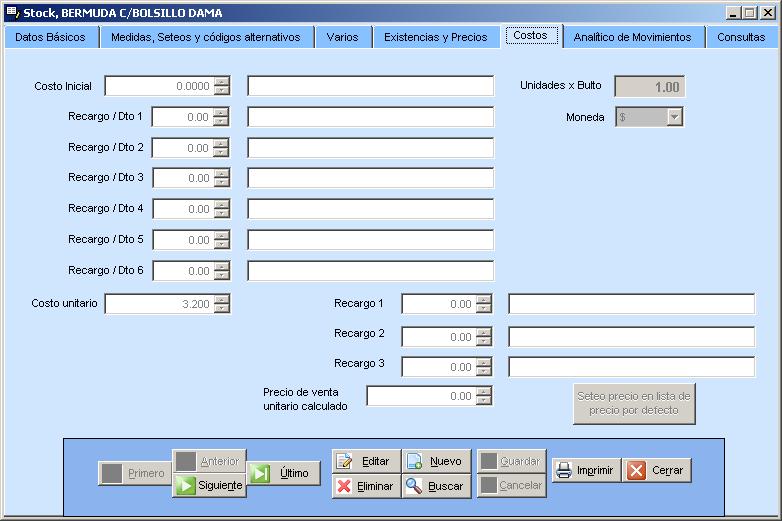Create new record with Nuevo

point(436,461)
